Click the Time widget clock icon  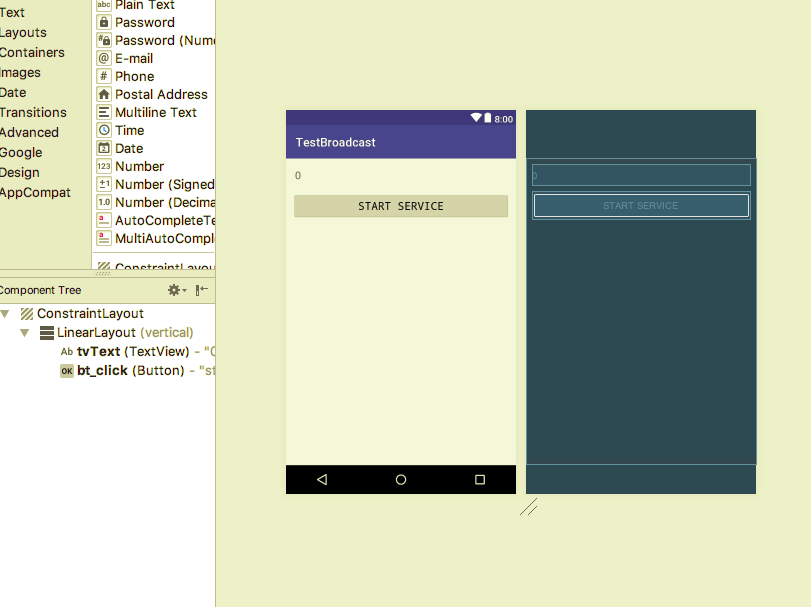[x=103, y=130]
